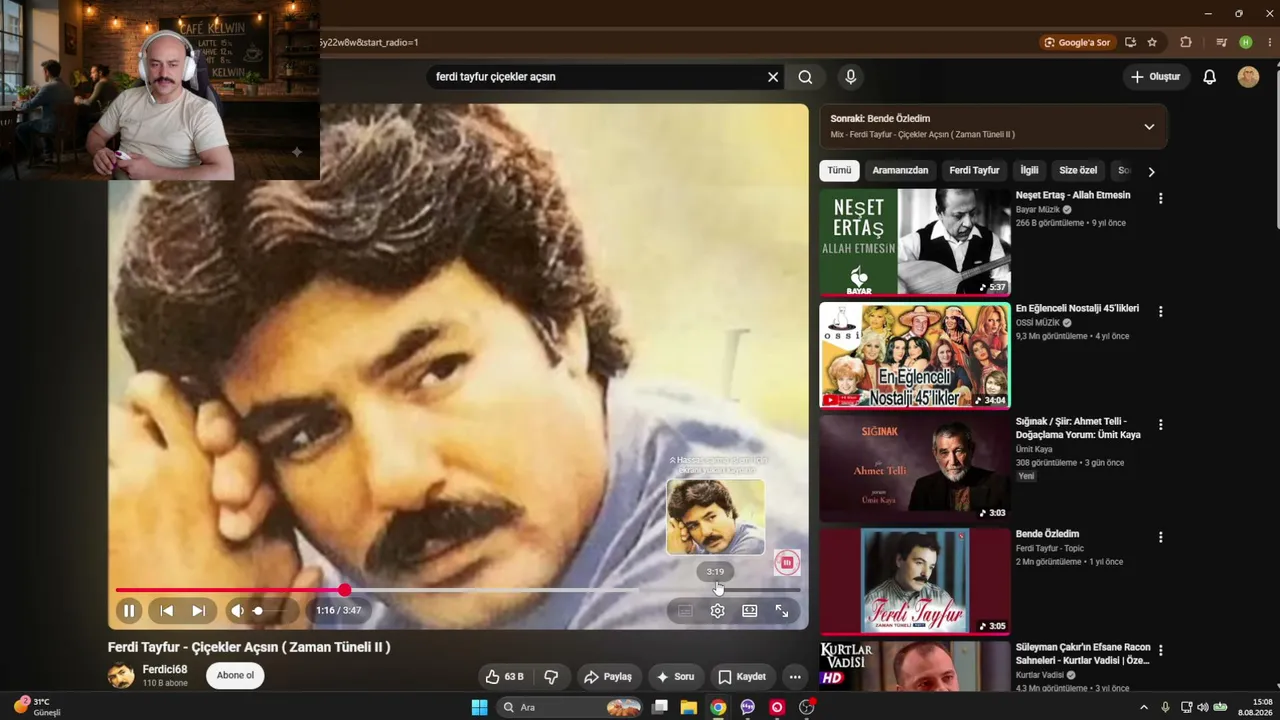Select the Tümü filter chip
Image resolution: width=1280 pixels, height=720 pixels.
tap(839, 170)
